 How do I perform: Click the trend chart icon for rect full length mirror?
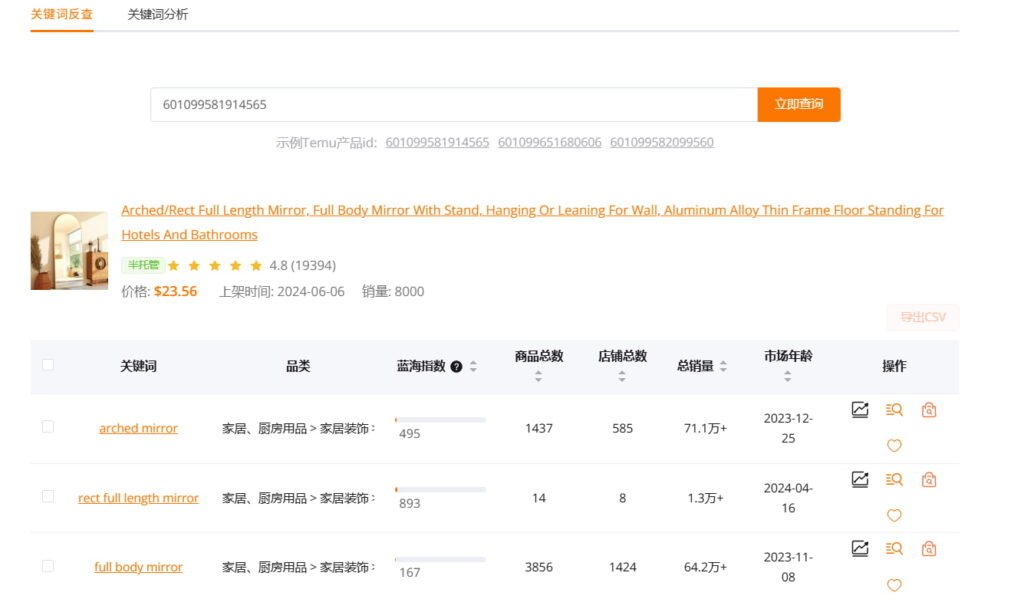860,479
